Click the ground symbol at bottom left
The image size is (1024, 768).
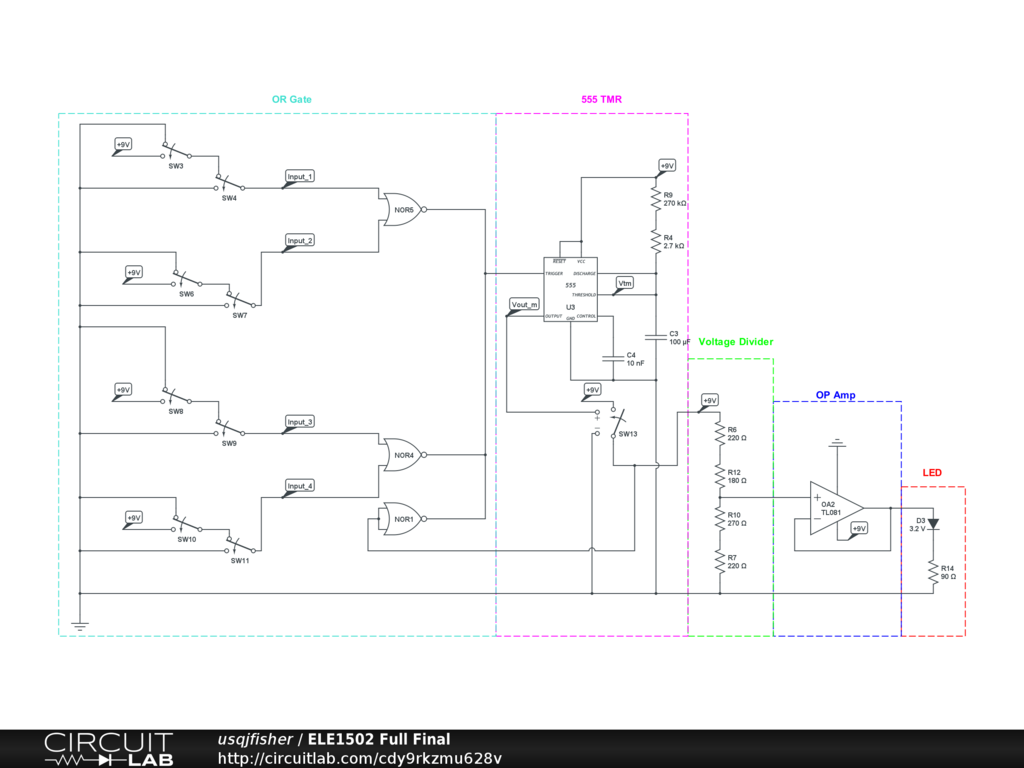tap(80, 626)
